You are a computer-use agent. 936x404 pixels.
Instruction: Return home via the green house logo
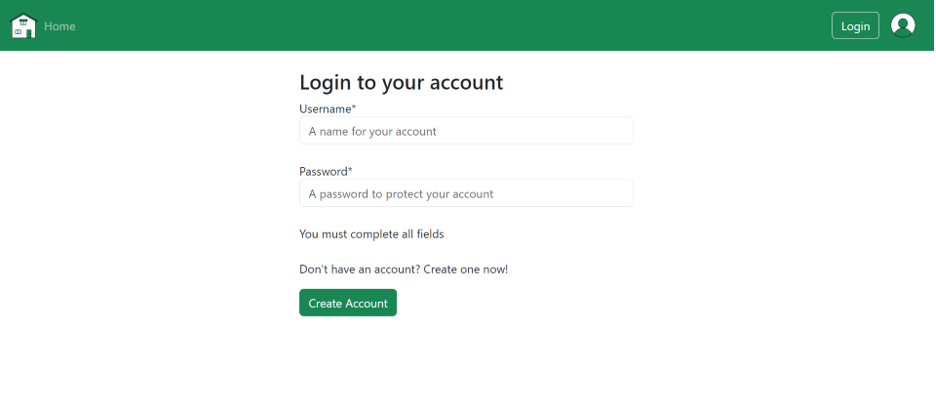tap(23, 26)
